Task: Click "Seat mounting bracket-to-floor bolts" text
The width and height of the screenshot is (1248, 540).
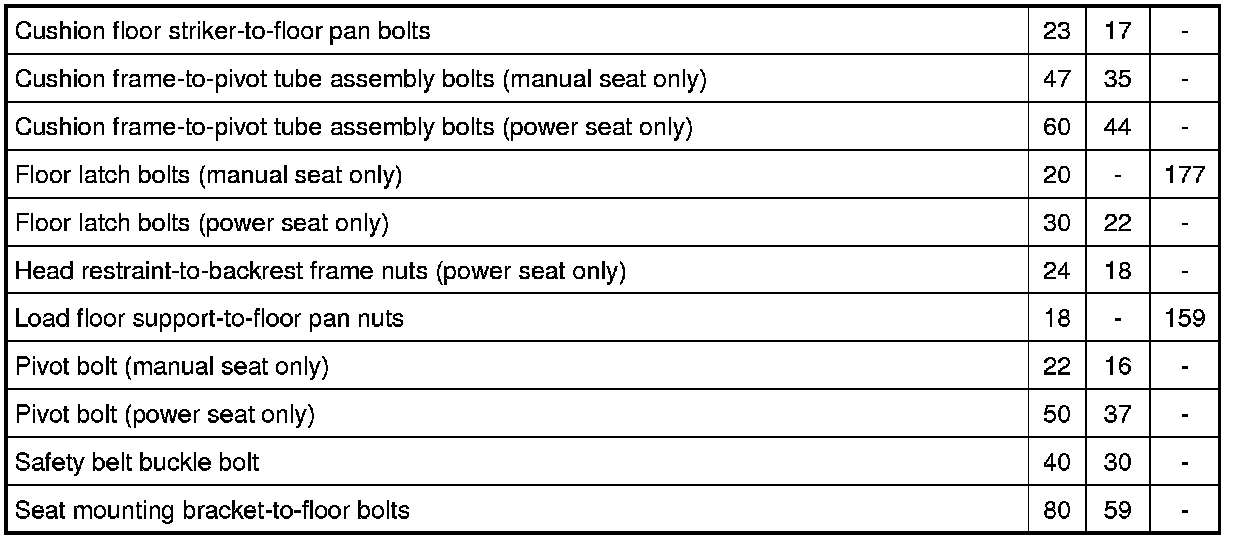Action: tap(212, 511)
